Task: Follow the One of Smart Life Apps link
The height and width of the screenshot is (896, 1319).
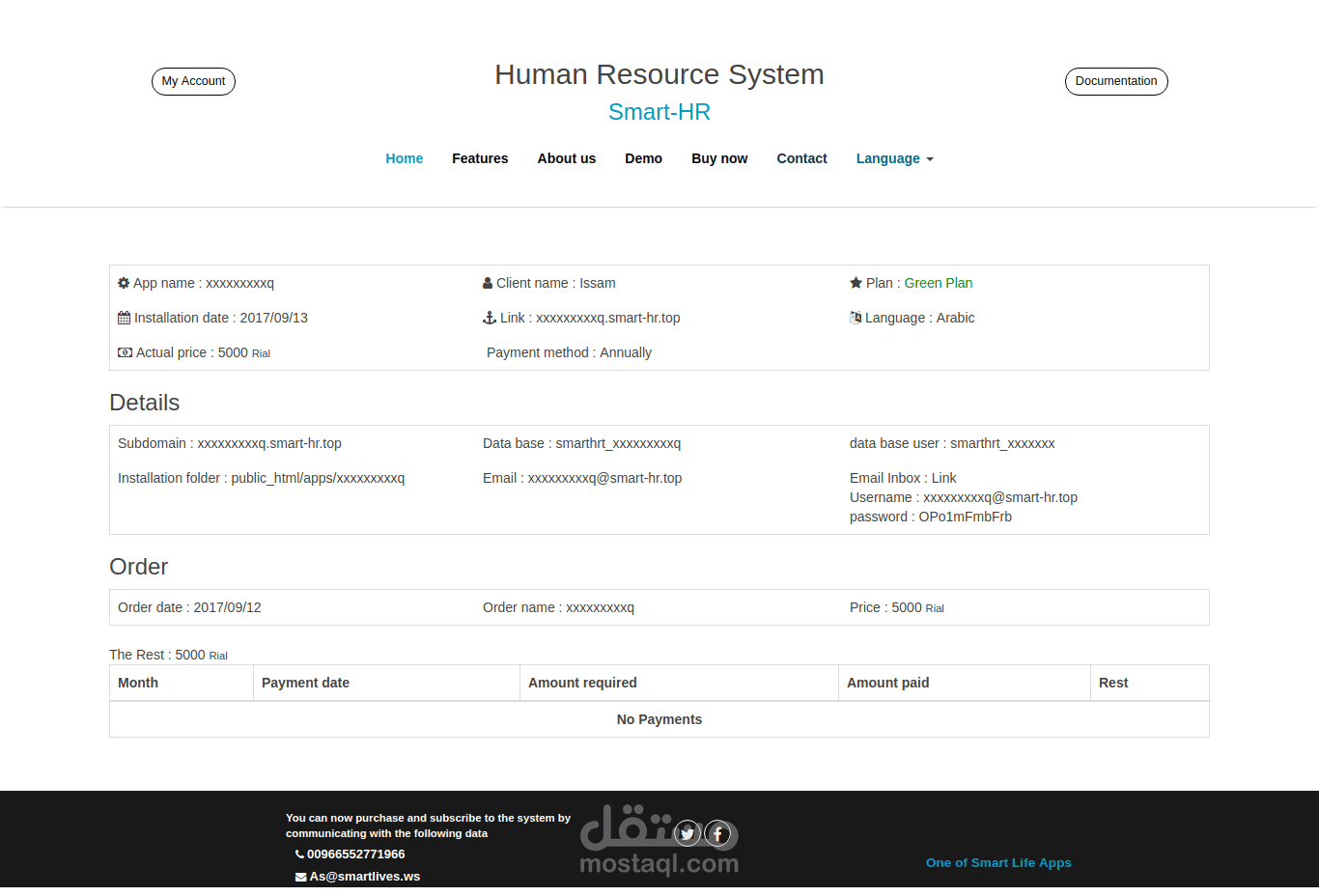Action: (x=998, y=863)
